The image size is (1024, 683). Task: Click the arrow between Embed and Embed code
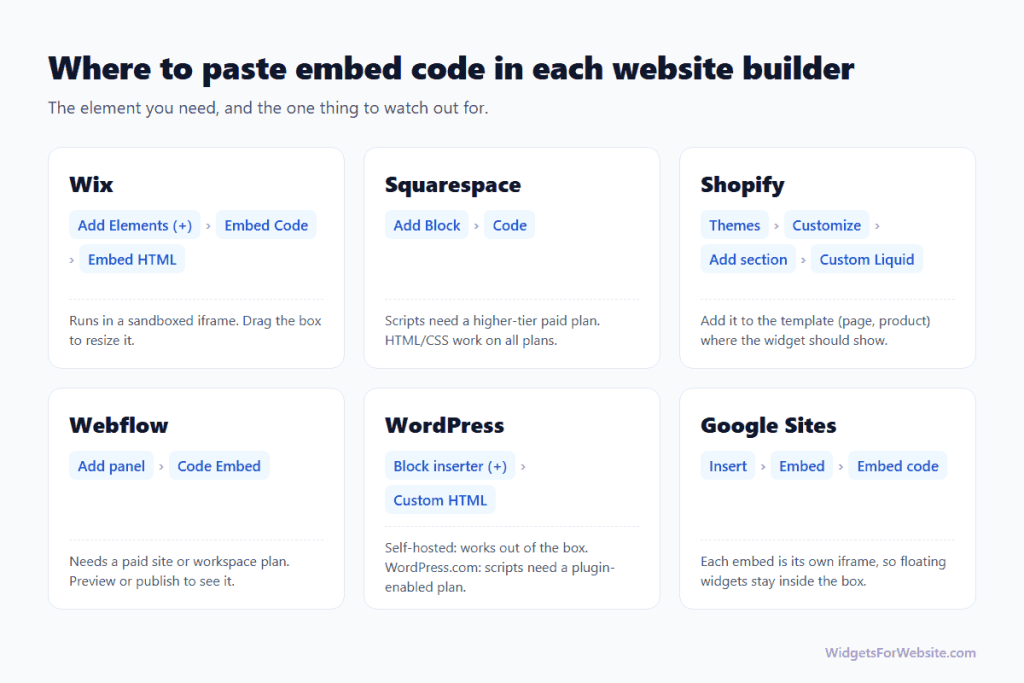[840, 467]
